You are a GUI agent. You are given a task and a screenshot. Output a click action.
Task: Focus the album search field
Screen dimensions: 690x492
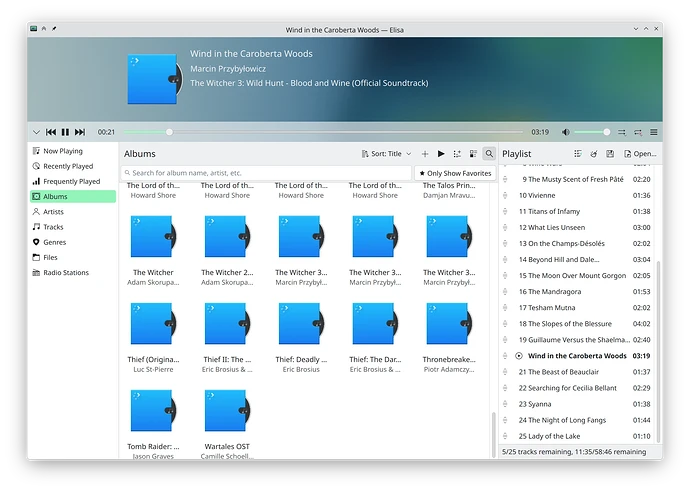point(266,173)
